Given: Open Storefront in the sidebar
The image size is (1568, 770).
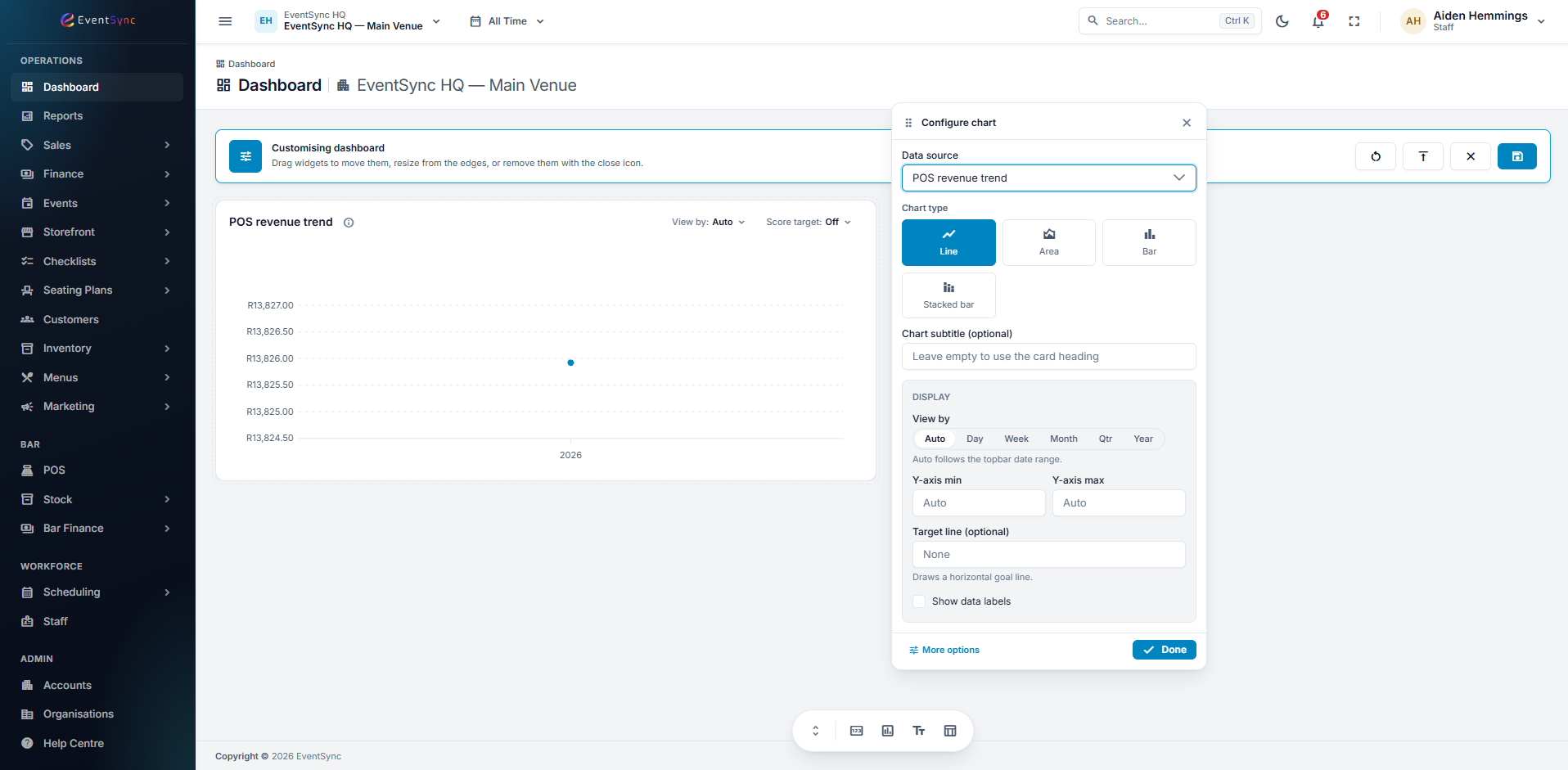Looking at the screenshot, I should click(x=97, y=232).
